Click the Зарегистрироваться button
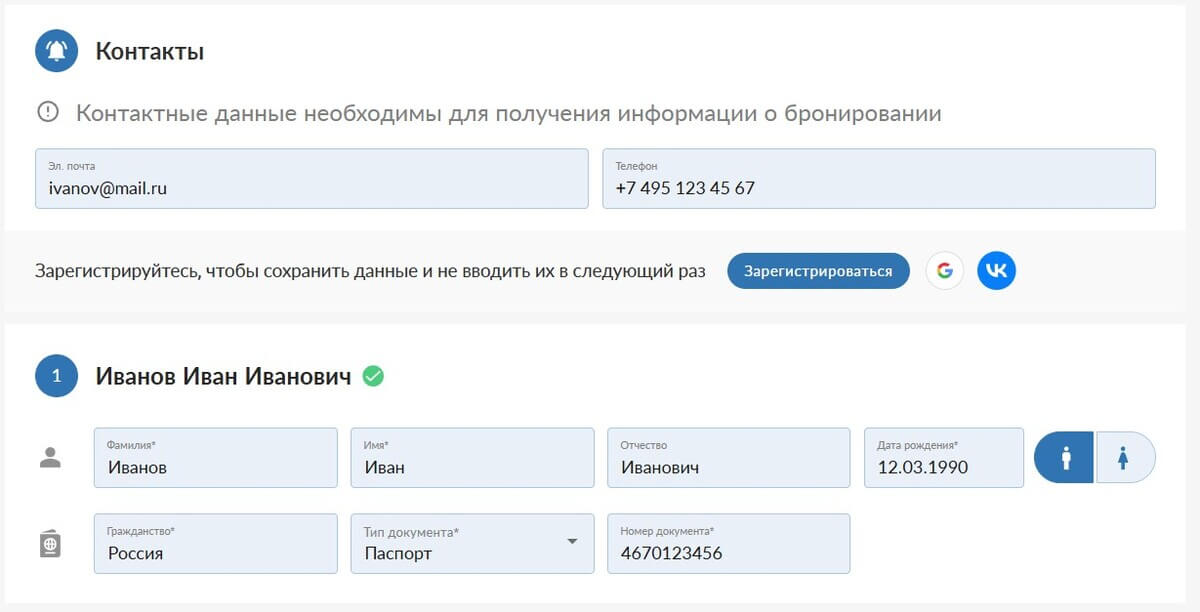1200x612 pixels. click(x=818, y=271)
